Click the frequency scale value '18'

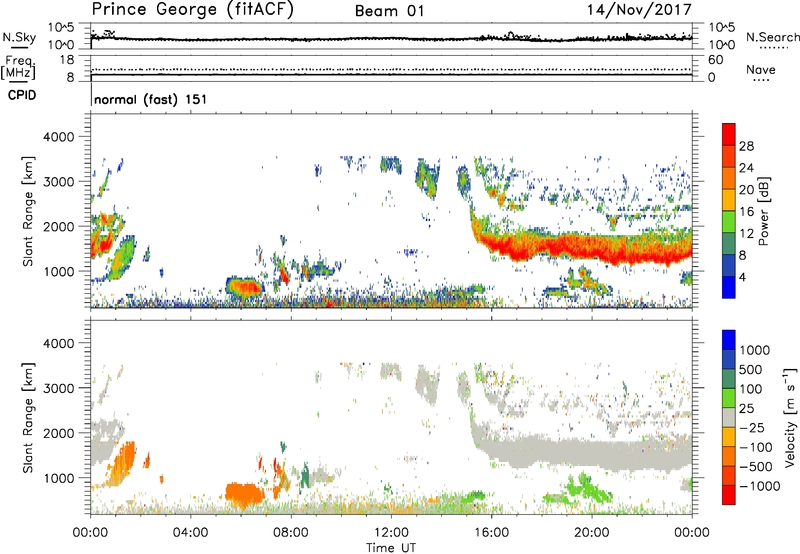[x=67, y=59]
